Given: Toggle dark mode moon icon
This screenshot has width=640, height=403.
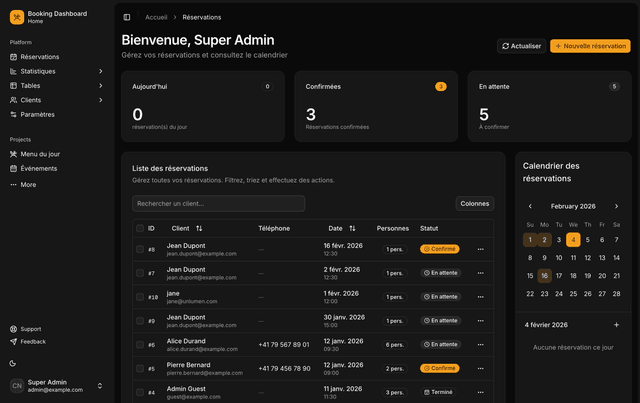Looking at the screenshot, I should pyautogui.click(x=13, y=363).
